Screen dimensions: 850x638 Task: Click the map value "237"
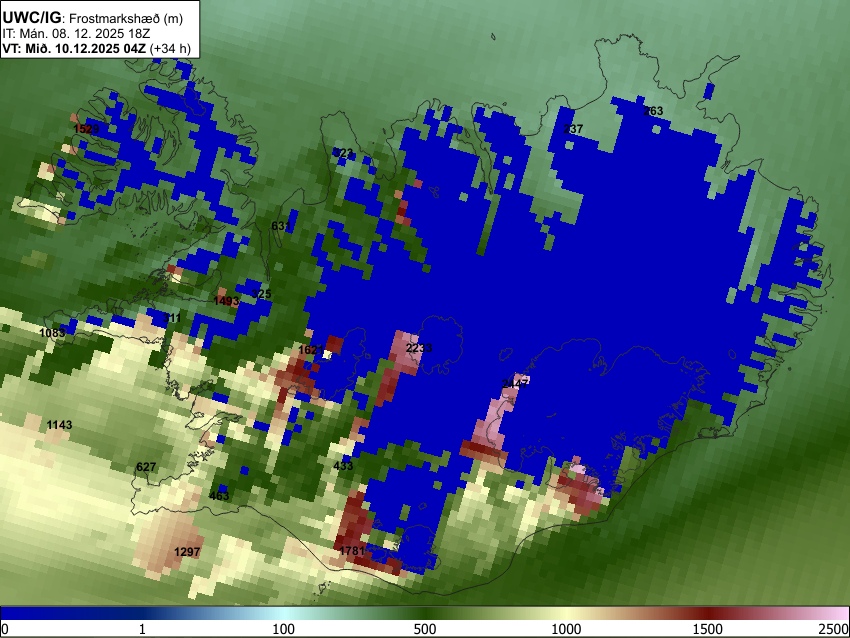coord(573,129)
